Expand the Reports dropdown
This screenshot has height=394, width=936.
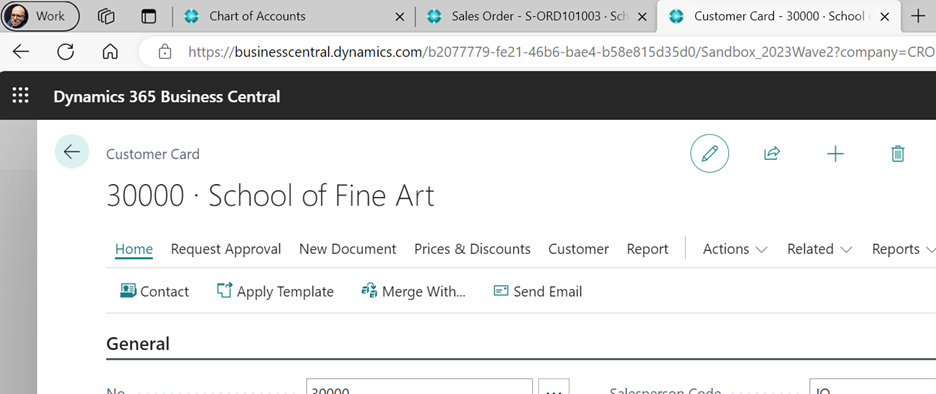903,249
